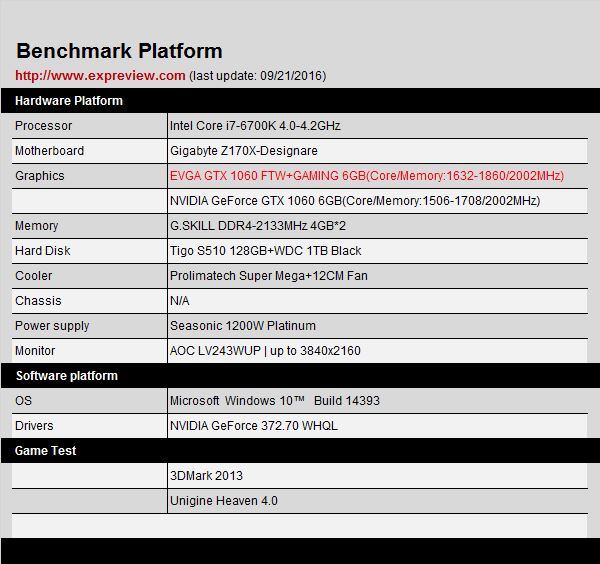Viewport: 600px width, 564px height.
Task: Click the AOC LV243WUP monitor value
Action: [266, 351]
